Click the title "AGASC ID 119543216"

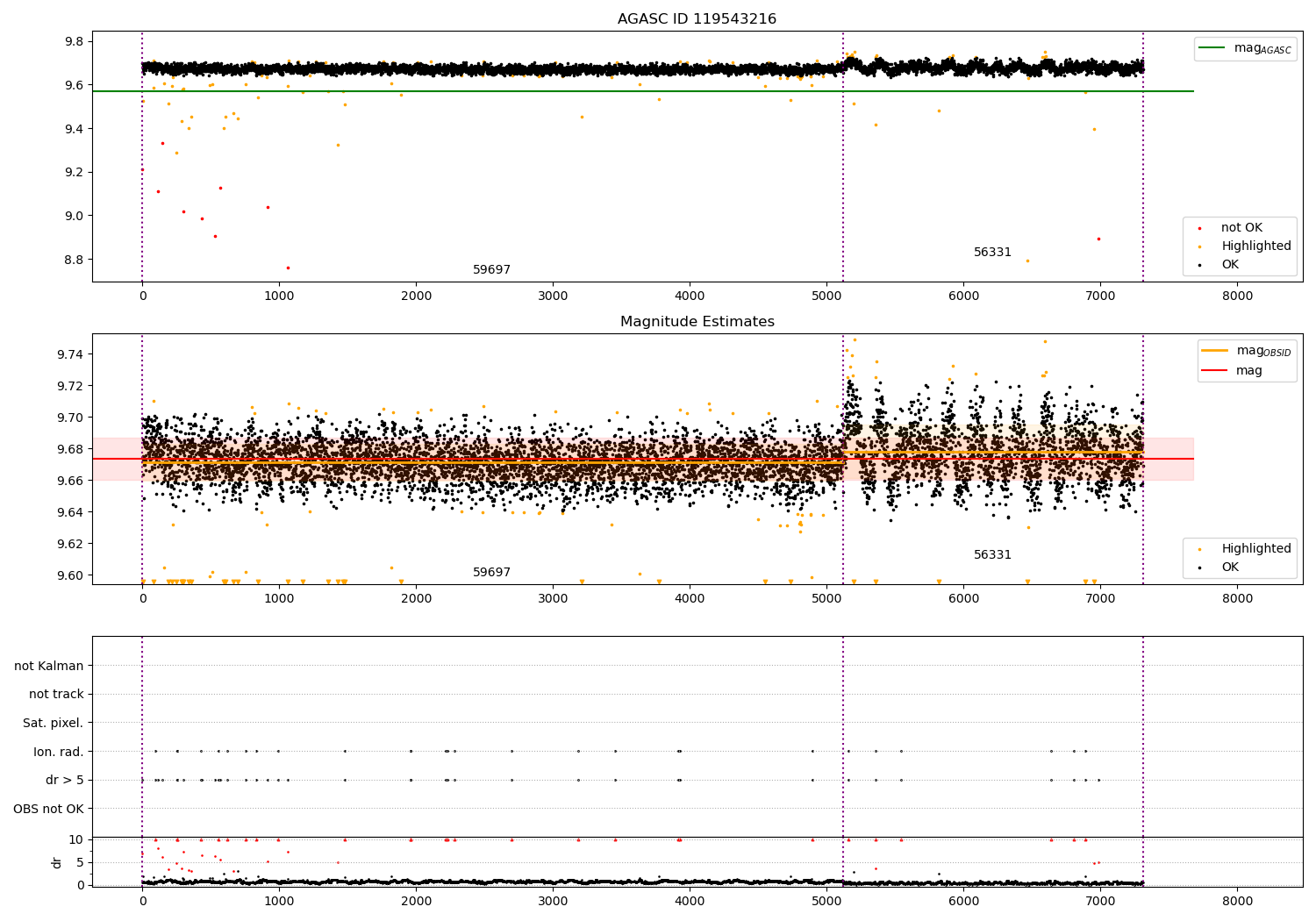[697, 19]
